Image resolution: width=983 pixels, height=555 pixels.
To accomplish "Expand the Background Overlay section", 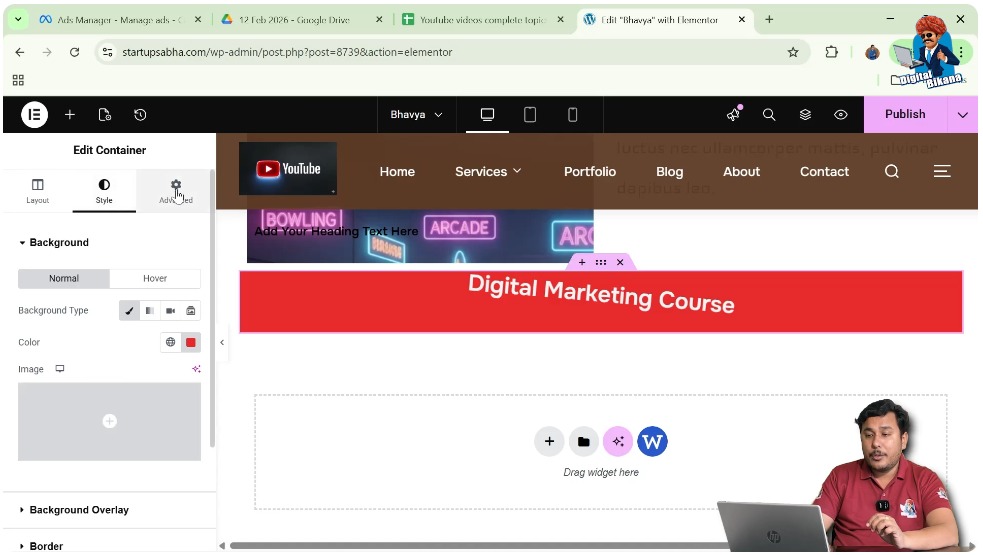I will tap(79, 510).
